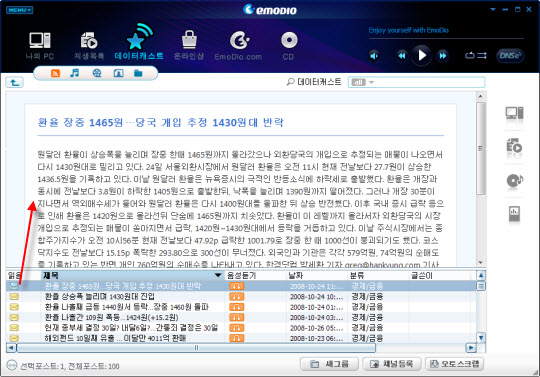Start playback with the play button
The image size is (540, 377).
click(x=422, y=55)
